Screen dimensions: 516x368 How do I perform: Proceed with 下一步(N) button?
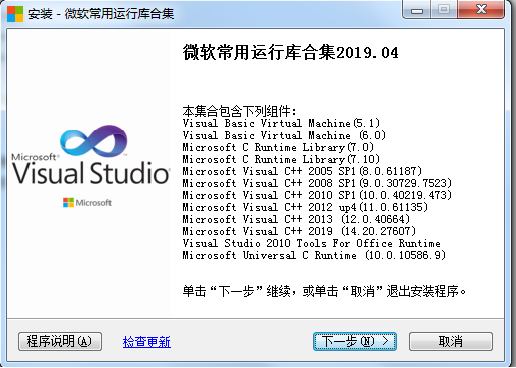click(x=355, y=341)
